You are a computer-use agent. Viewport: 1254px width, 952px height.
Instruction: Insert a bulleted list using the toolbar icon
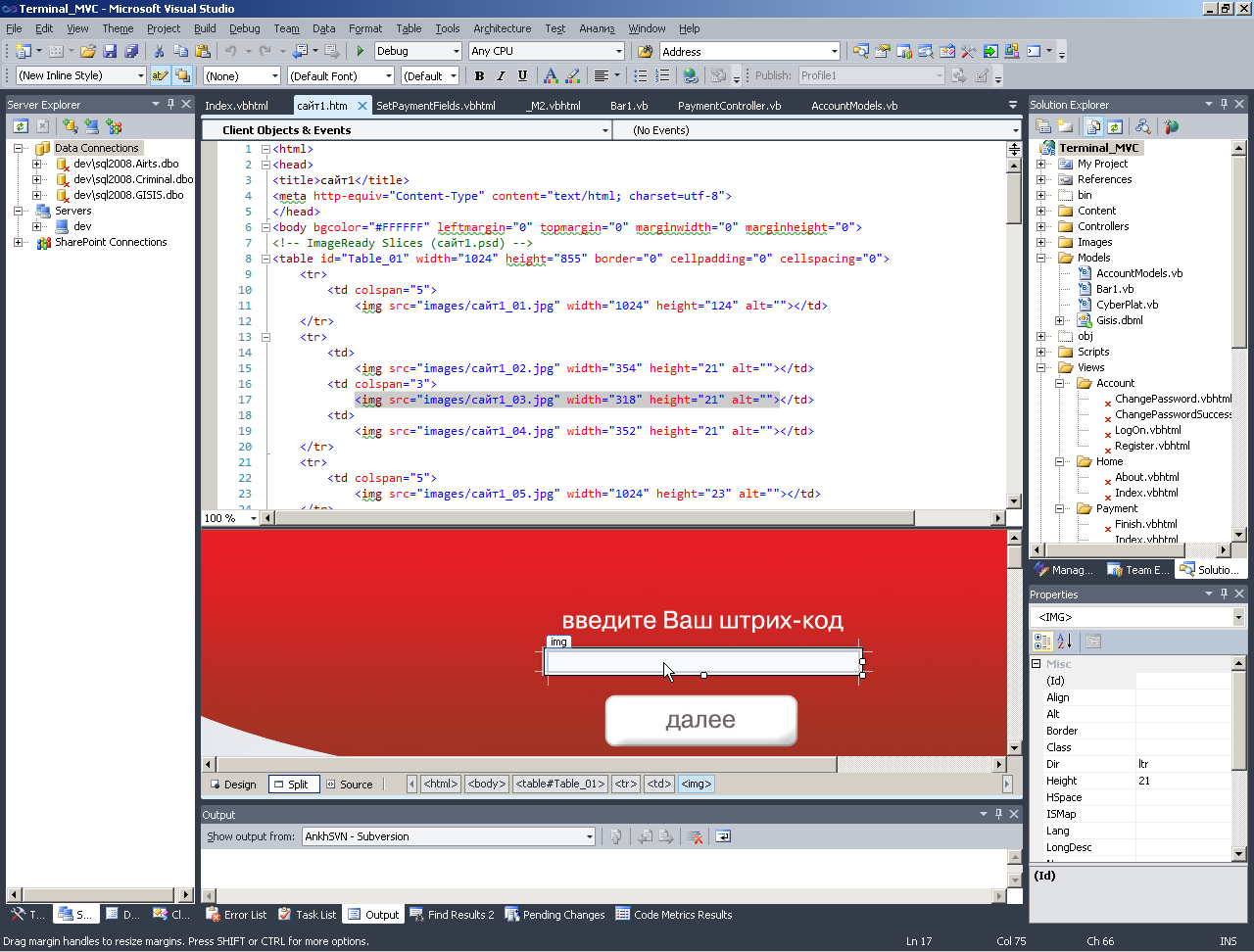click(641, 75)
